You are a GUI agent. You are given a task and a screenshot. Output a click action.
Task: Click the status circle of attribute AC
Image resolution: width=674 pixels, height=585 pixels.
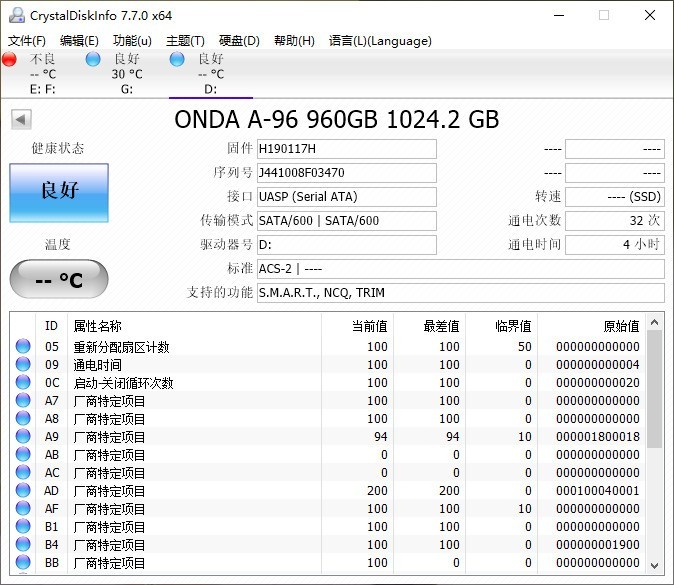[23, 472]
